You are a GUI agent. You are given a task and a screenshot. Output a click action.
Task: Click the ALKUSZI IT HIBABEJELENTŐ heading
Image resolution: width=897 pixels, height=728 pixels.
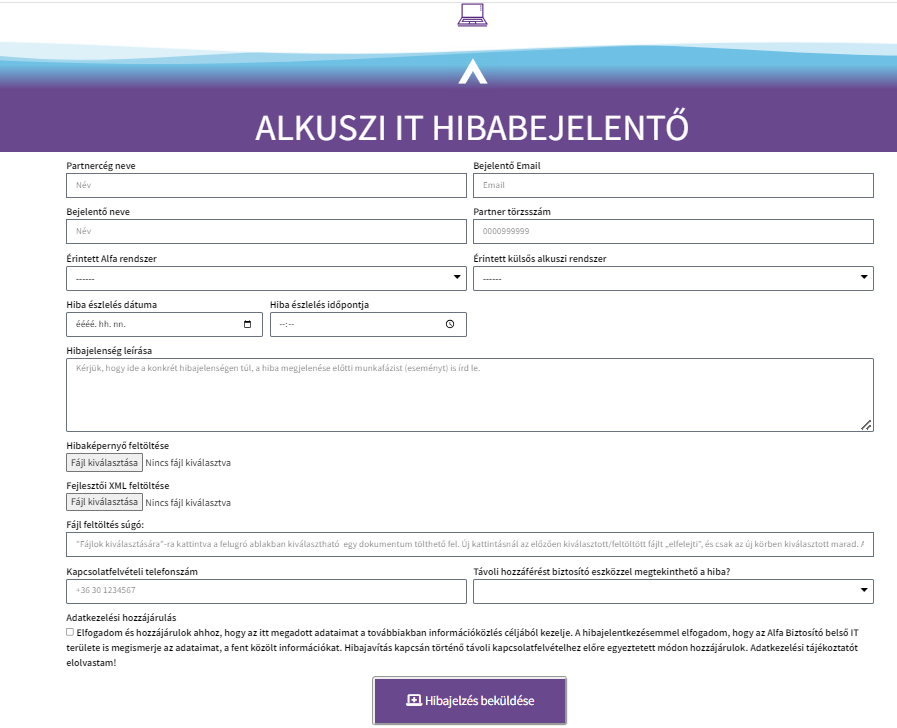pyautogui.click(x=471, y=127)
